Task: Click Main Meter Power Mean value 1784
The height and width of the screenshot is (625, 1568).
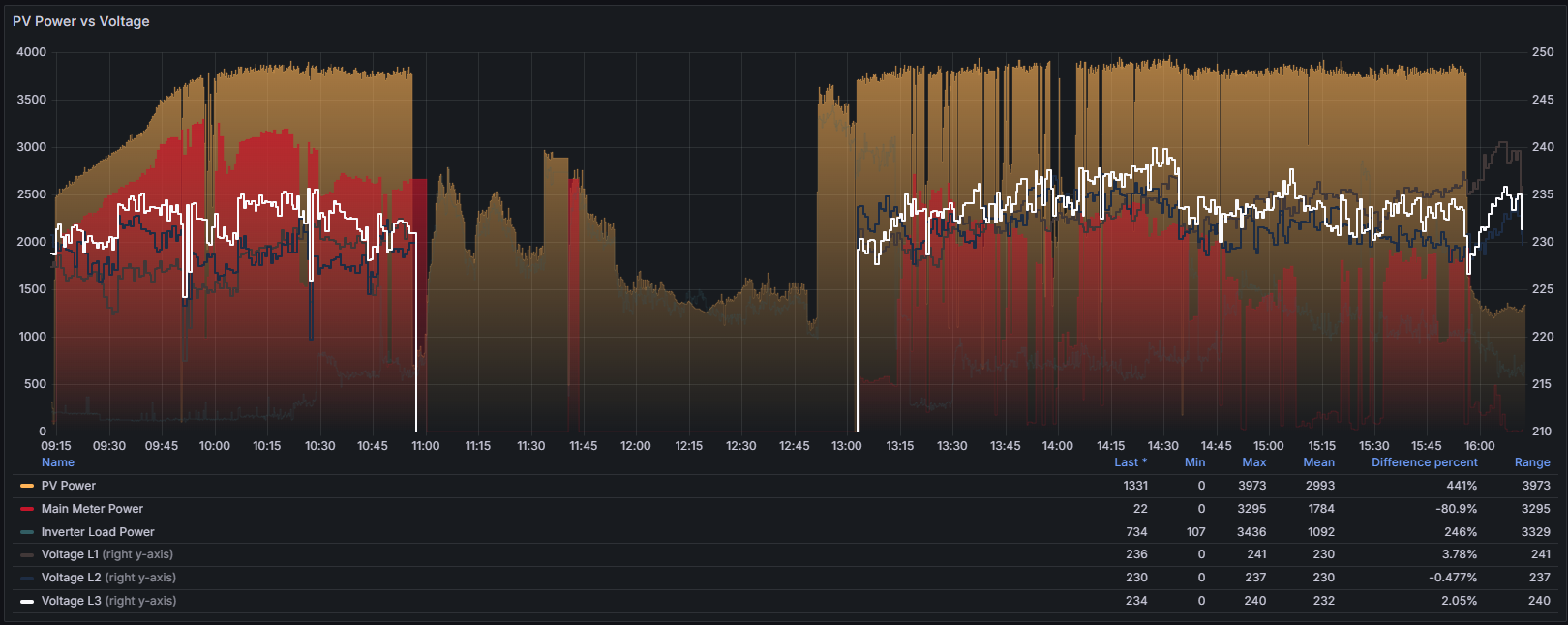Action: point(1321,509)
